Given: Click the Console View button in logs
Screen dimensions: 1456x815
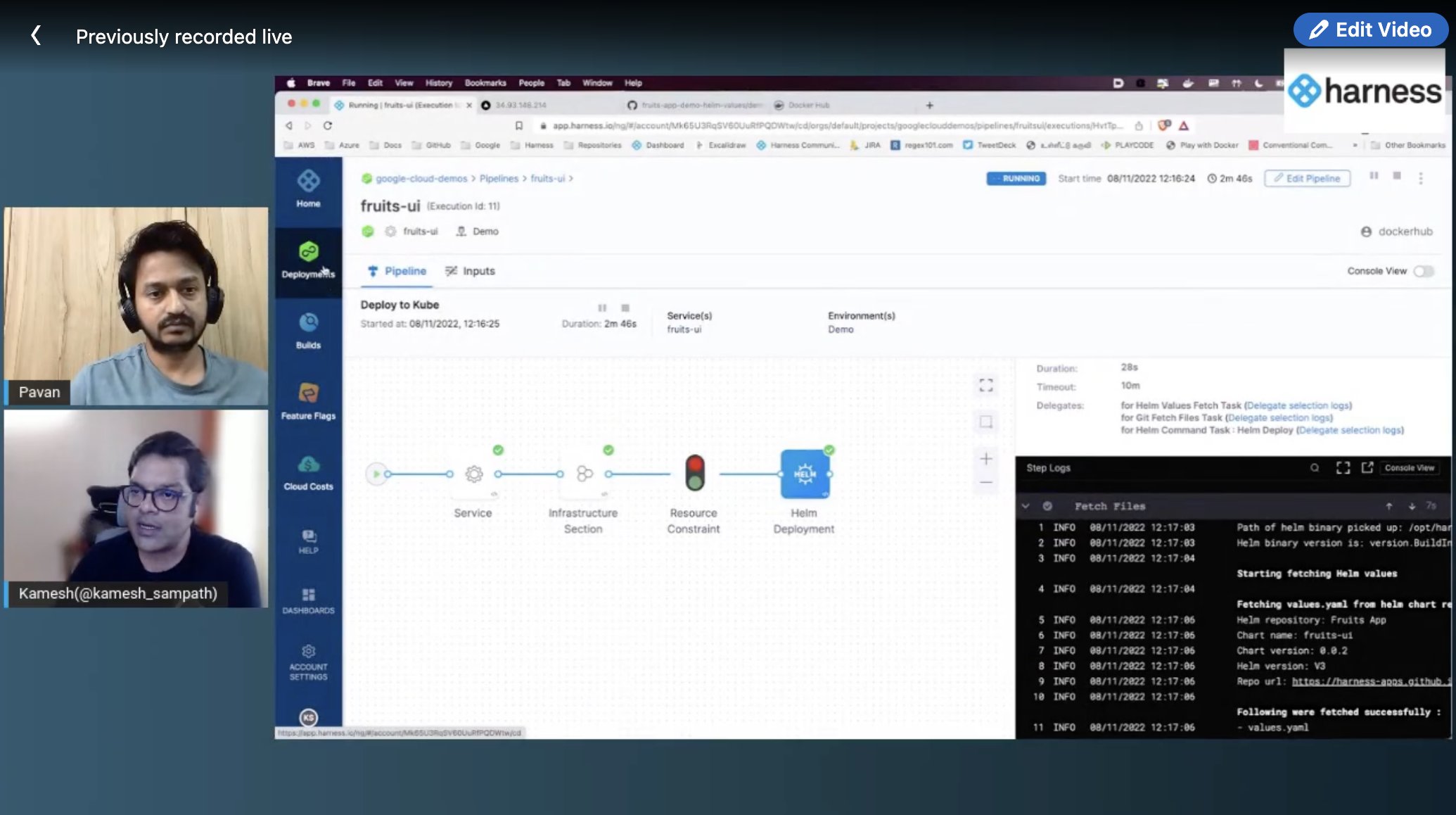Looking at the screenshot, I should [x=1409, y=467].
